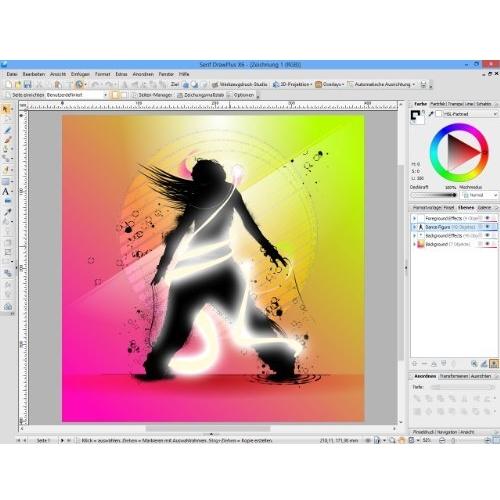Switch to the Ausrichten tab

[x=481, y=376]
